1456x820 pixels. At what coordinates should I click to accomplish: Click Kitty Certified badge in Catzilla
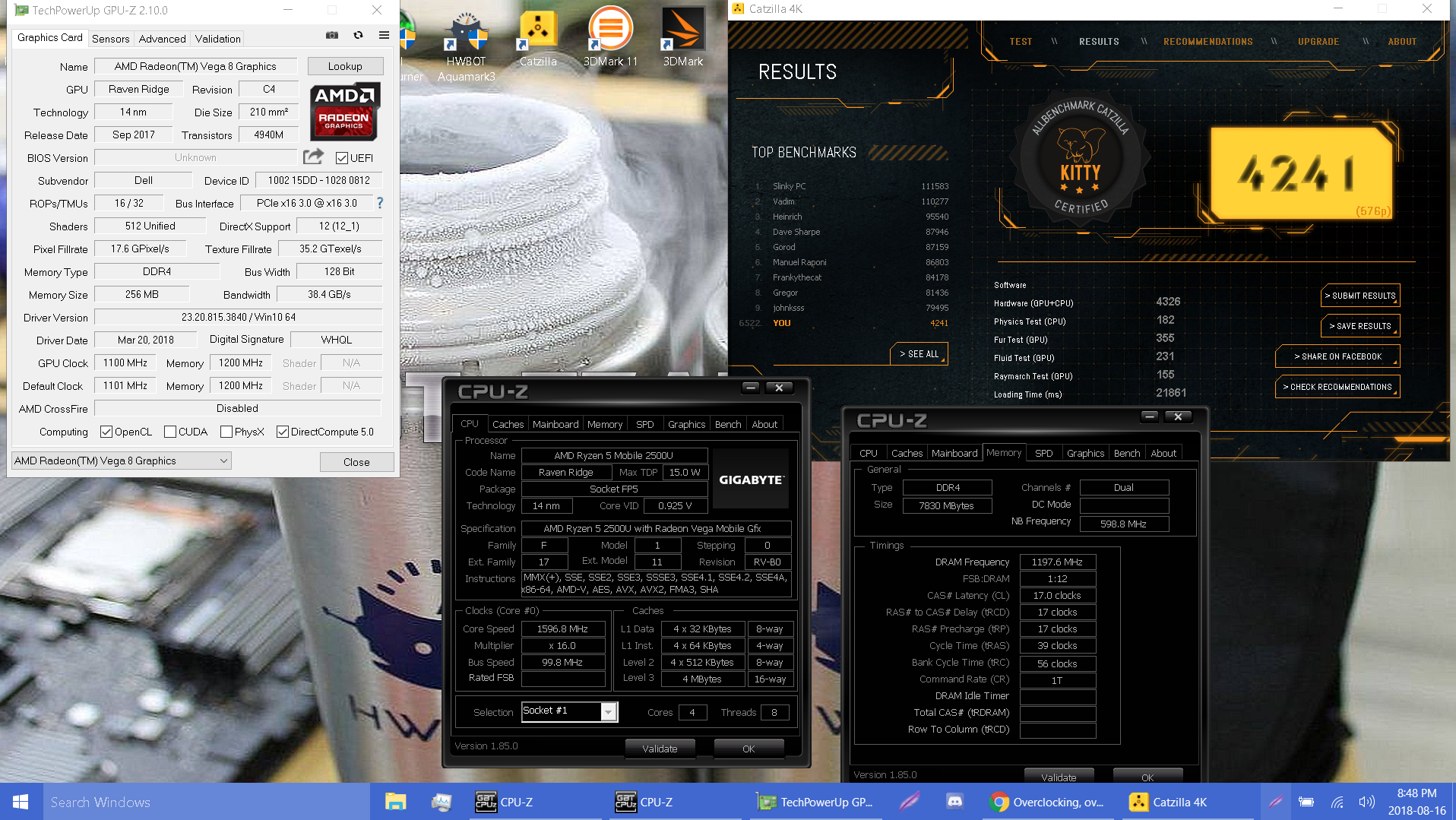tap(1080, 160)
